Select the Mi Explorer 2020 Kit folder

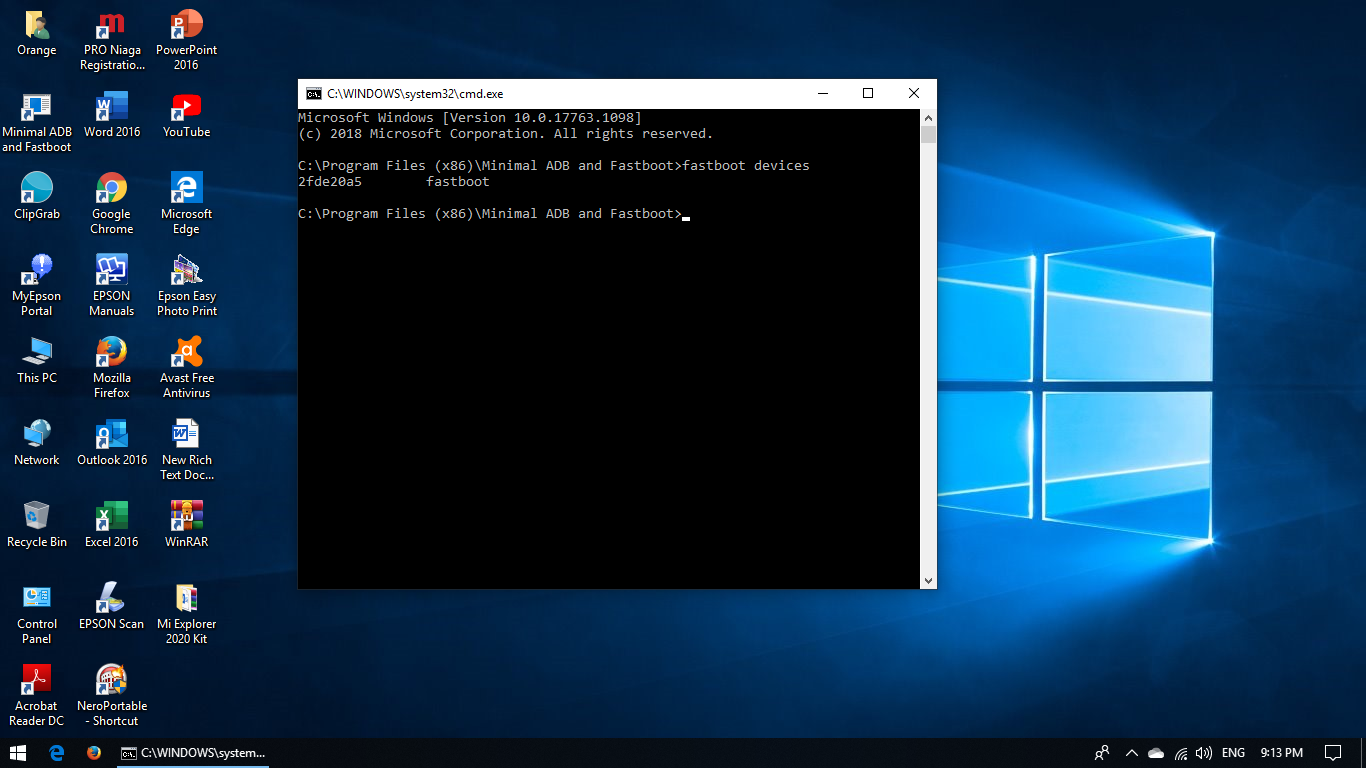coord(187,615)
